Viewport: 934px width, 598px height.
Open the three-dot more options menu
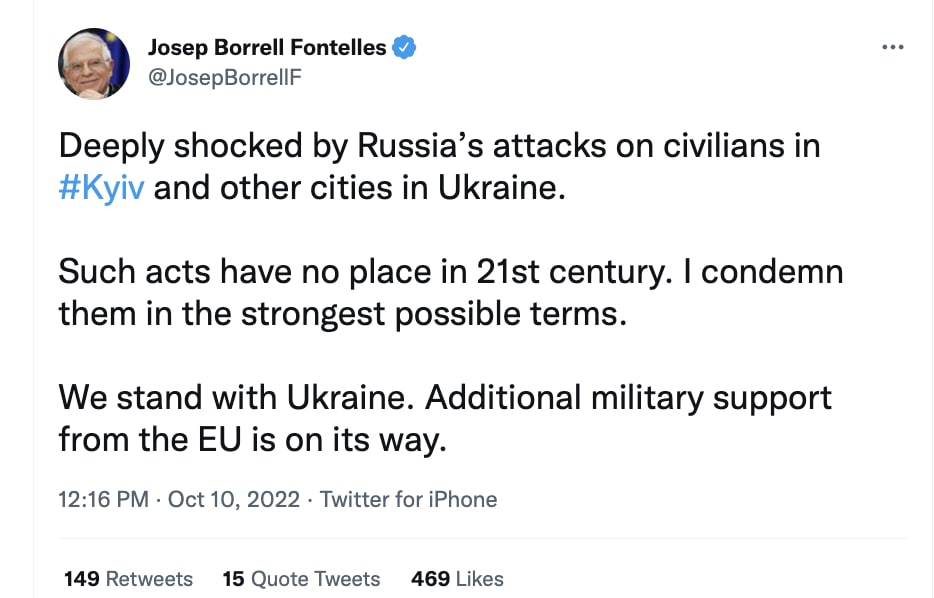pos(892,47)
